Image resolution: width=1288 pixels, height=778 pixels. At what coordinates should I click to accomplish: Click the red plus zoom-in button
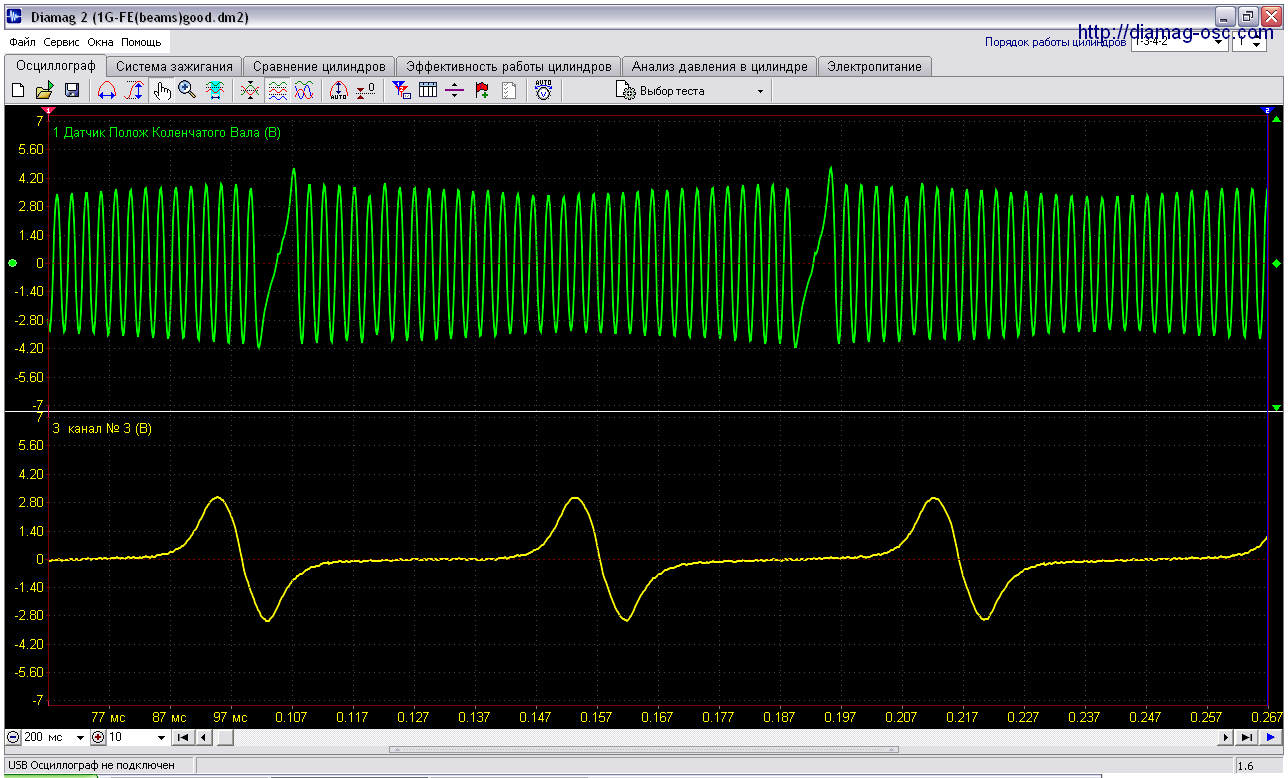(98, 737)
